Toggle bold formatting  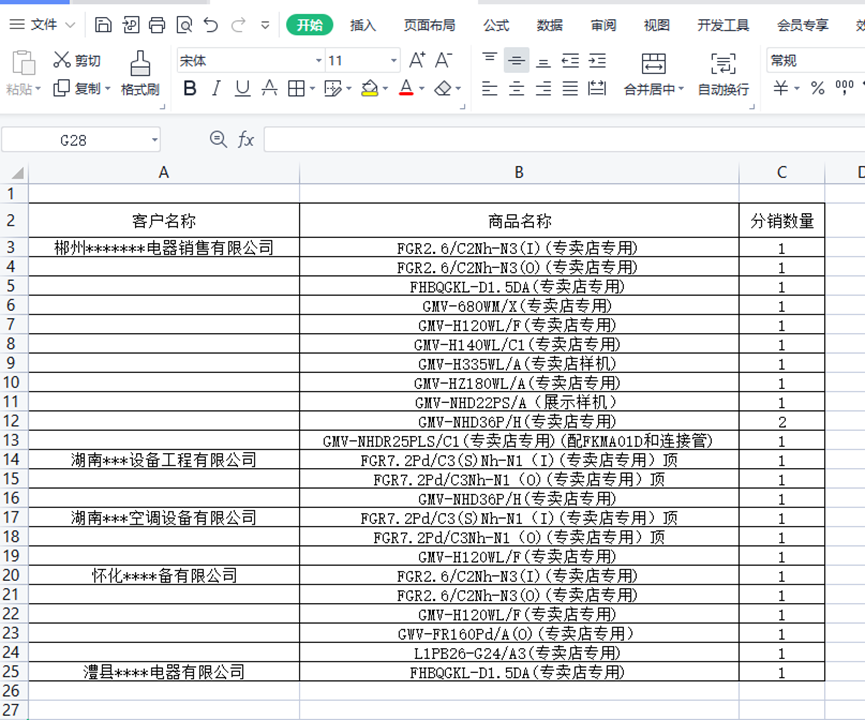pyautogui.click(x=190, y=88)
